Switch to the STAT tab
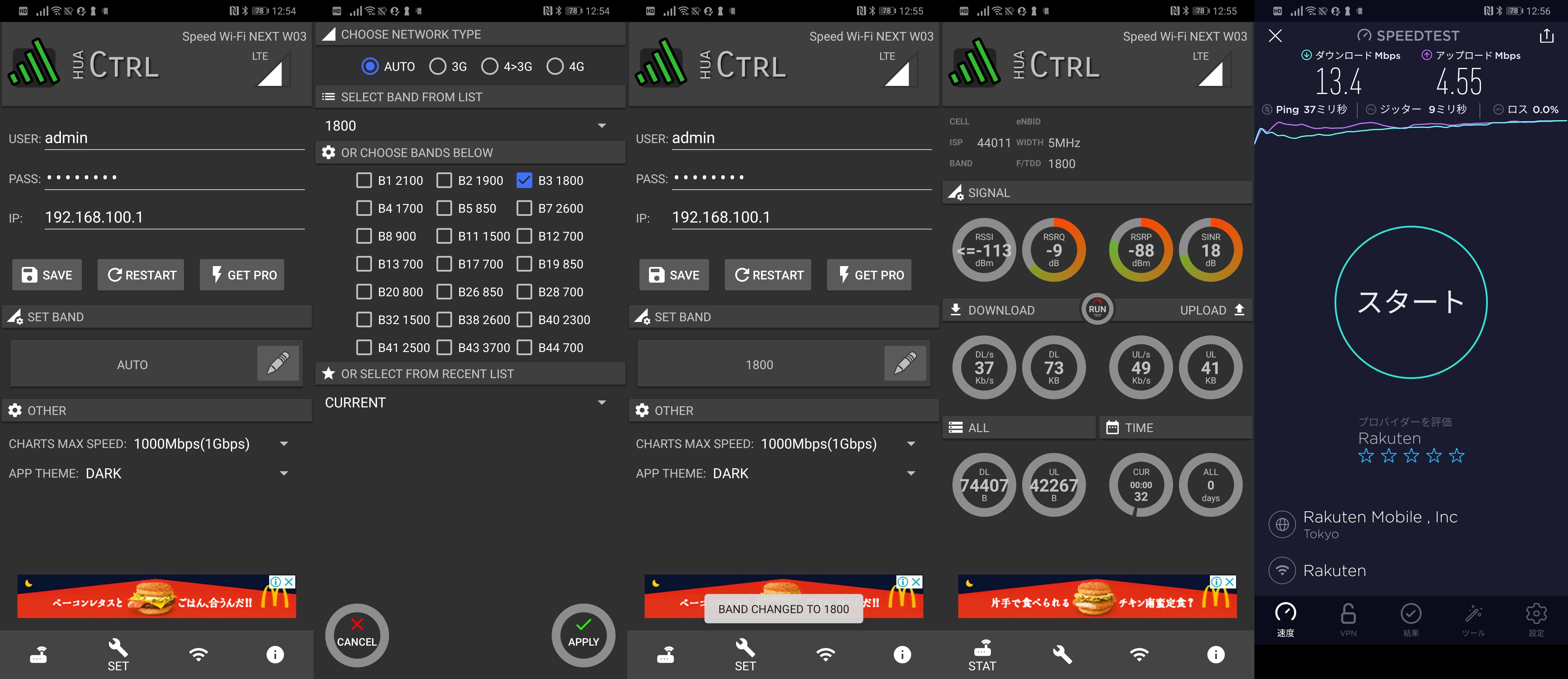1568x679 pixels. [982, 655]
